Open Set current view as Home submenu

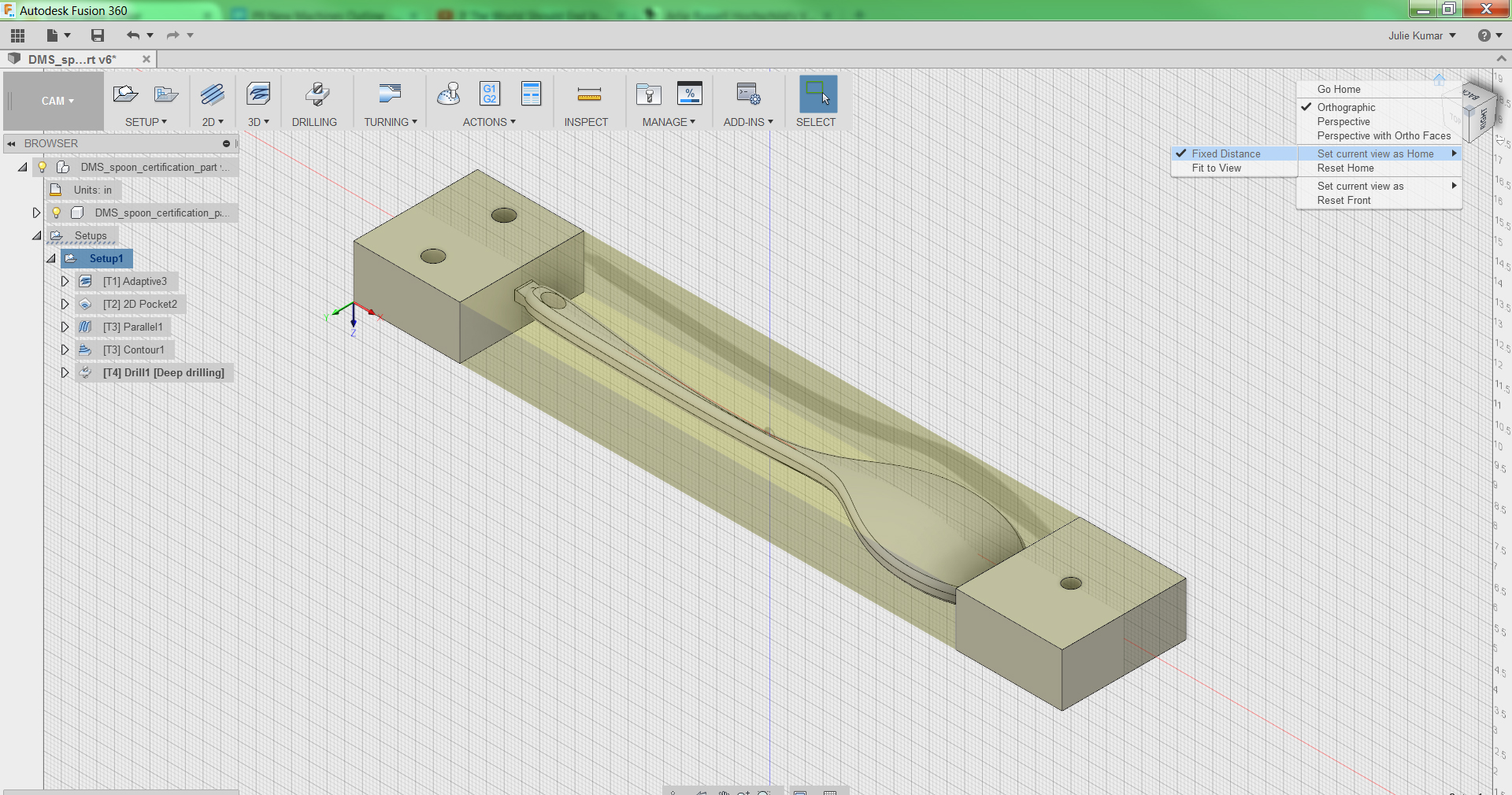tap(1380, 153)
